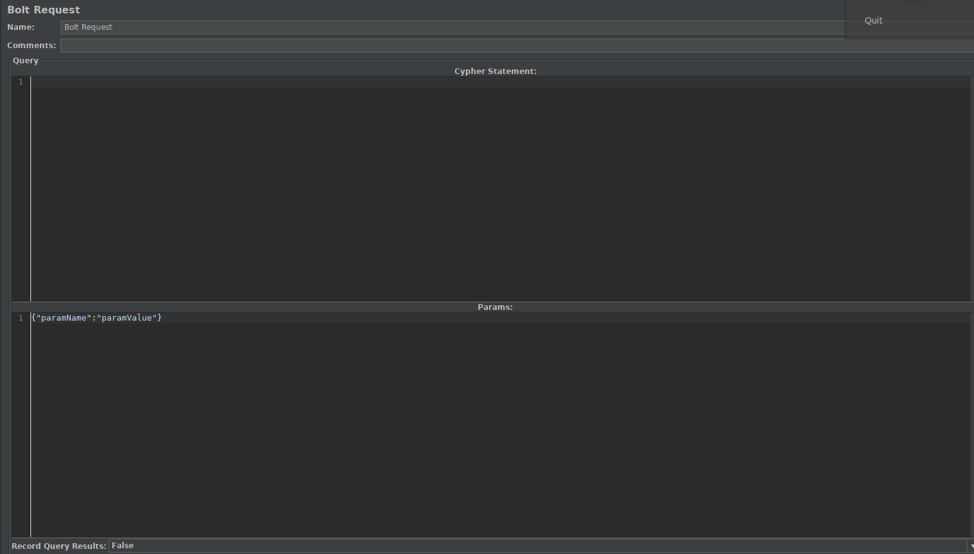Select line number 1 in Params gutter
974x554 pixels.
point(20,318)
